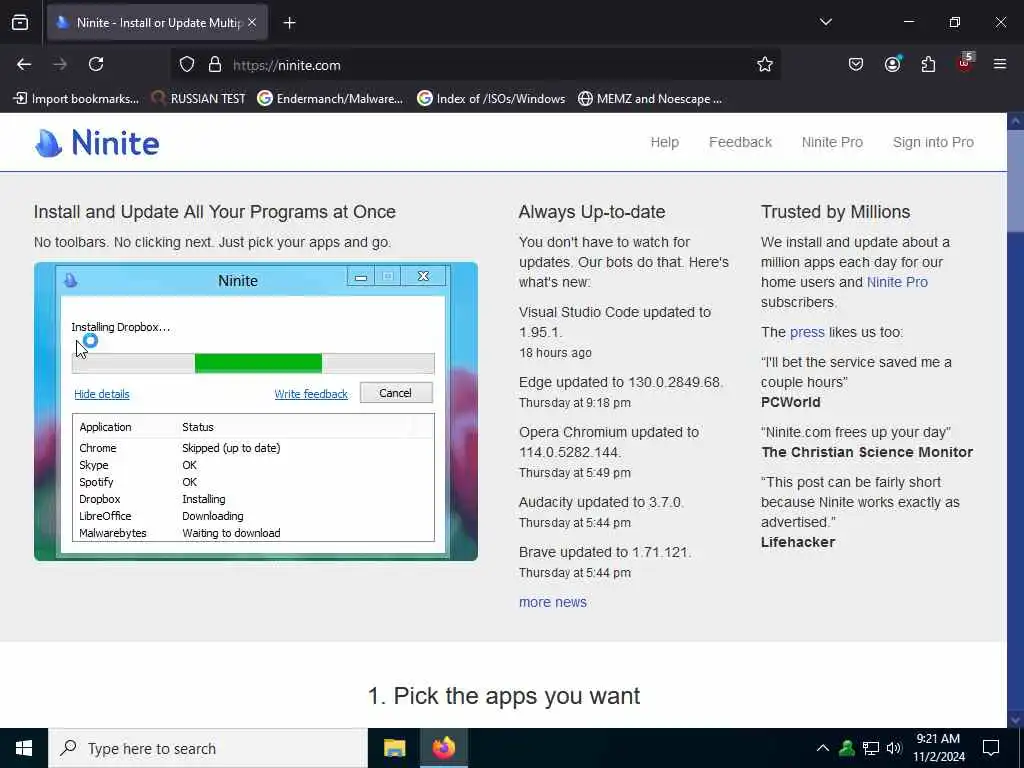Open RUSSIAN TEST bookmark

click(198, 99)
